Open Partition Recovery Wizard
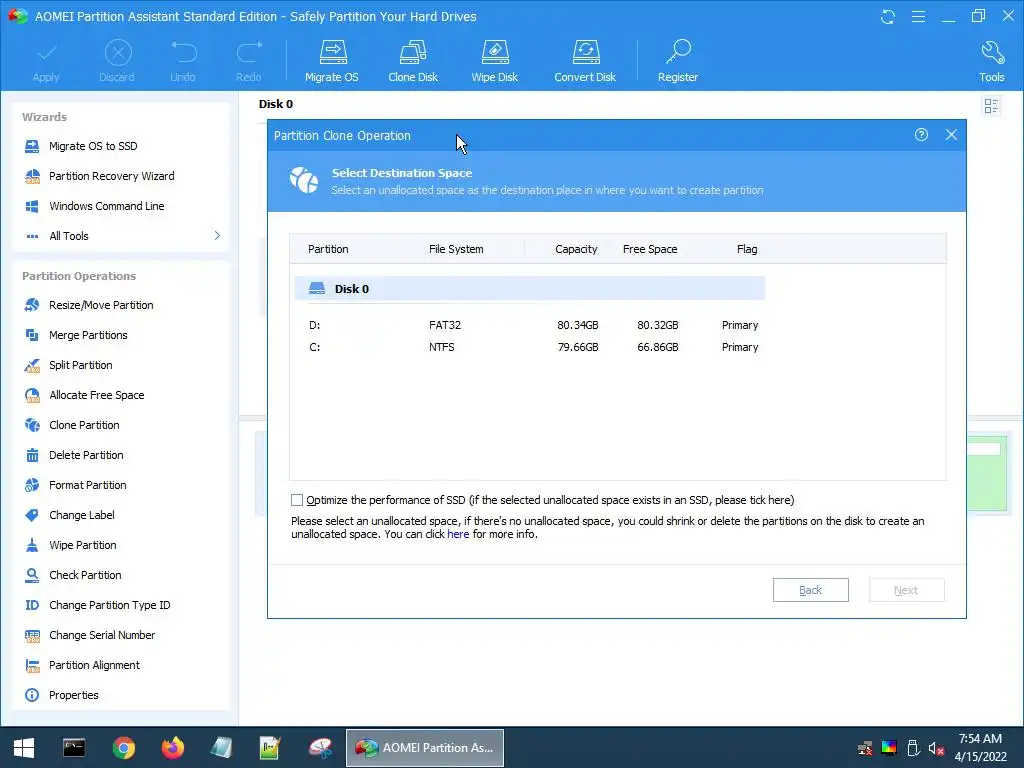 click(x=111, y=176)
